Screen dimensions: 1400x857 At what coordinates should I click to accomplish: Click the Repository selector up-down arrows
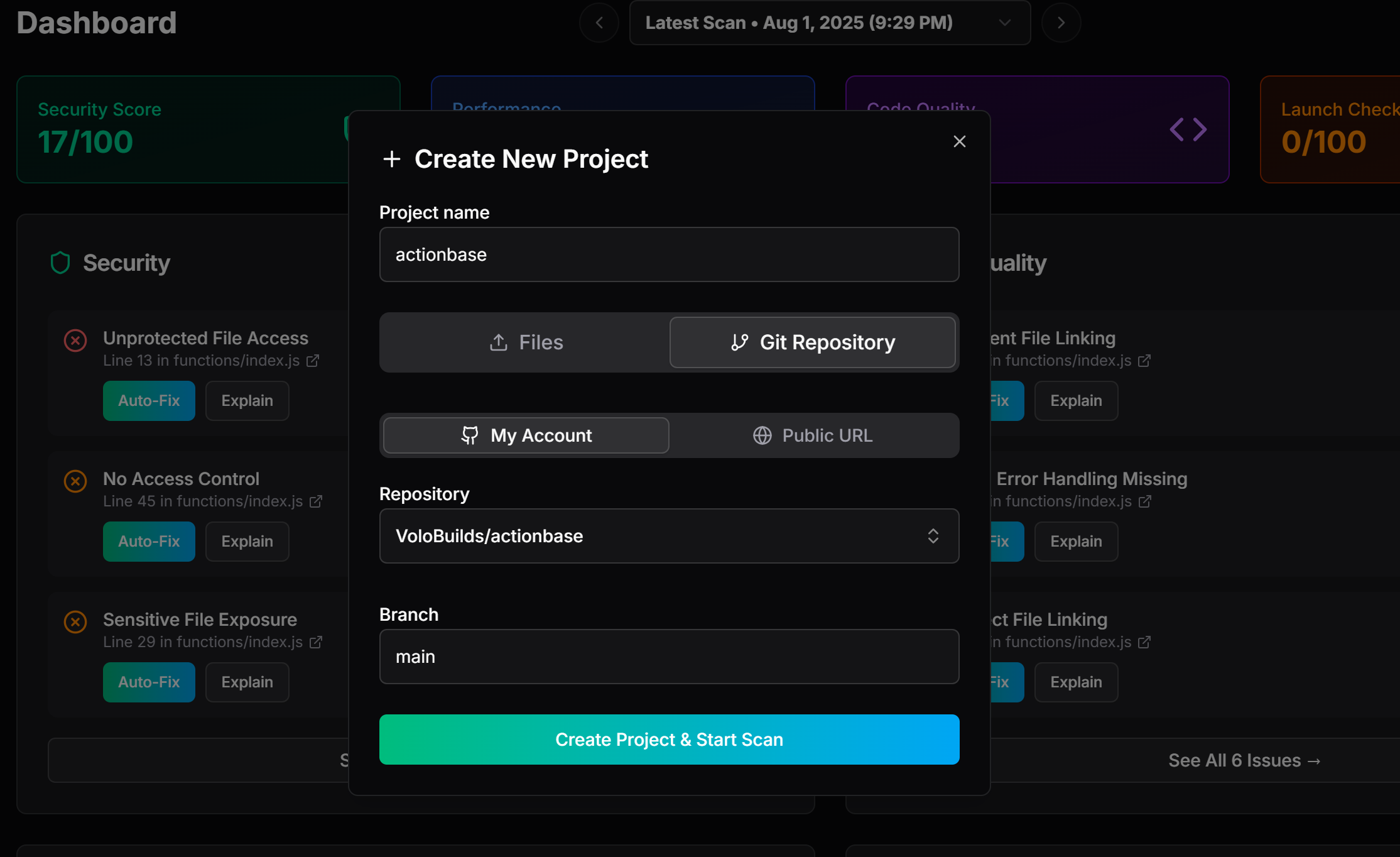coord(933,536)
